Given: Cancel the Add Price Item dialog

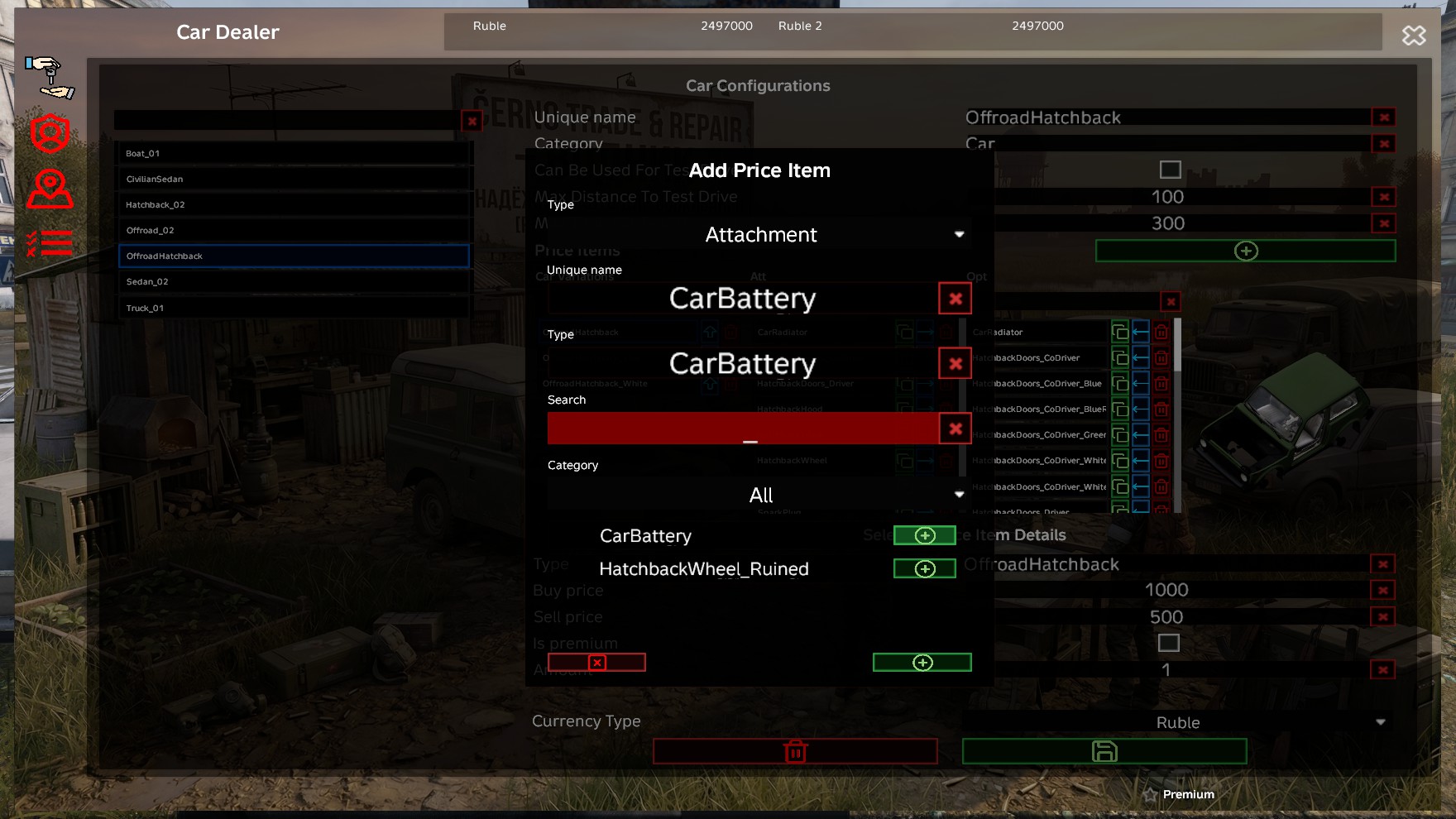Looking at the screenshot, I should coord(596,663).
